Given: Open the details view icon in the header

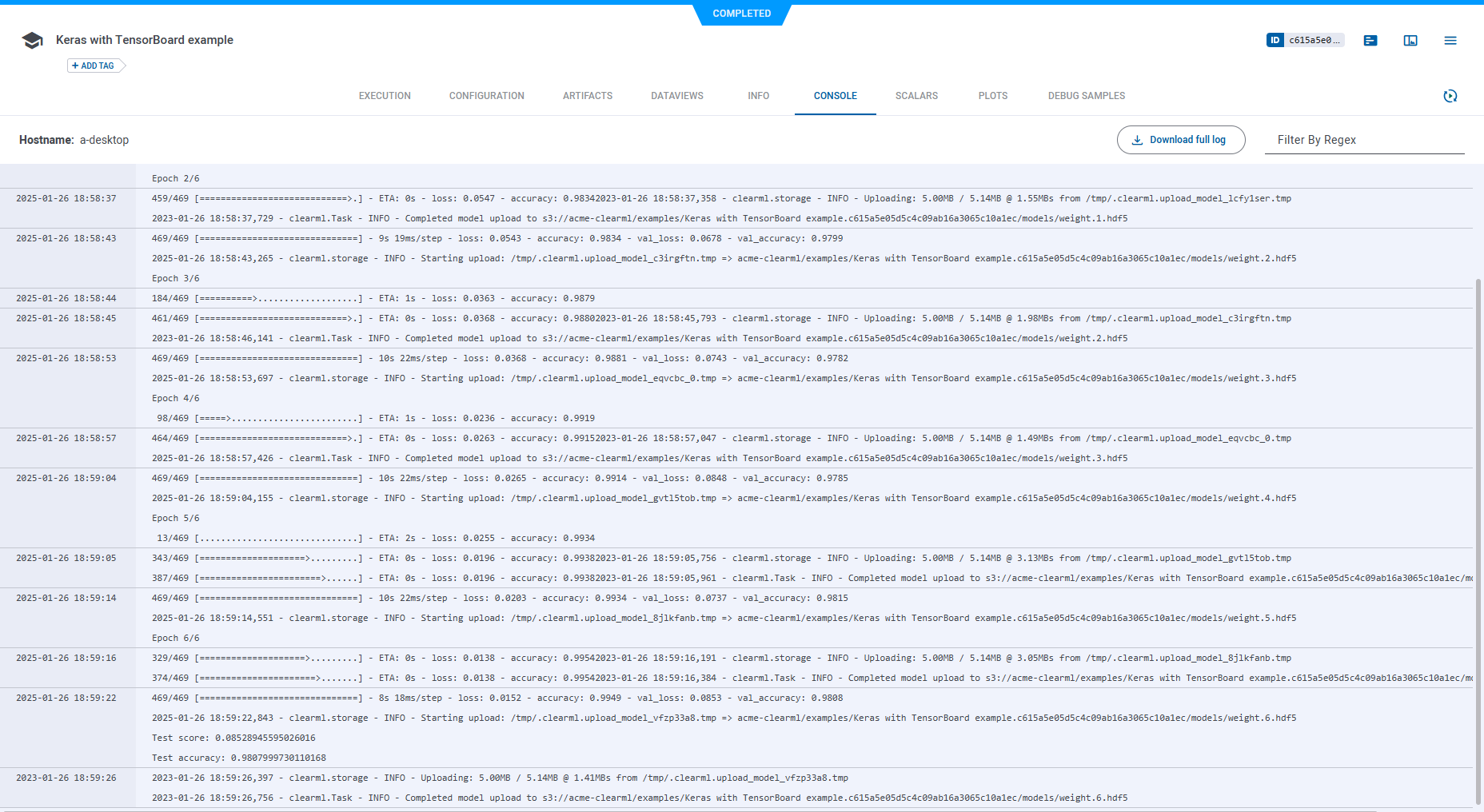Looking at the screenshot, I should coord(1370,41).
